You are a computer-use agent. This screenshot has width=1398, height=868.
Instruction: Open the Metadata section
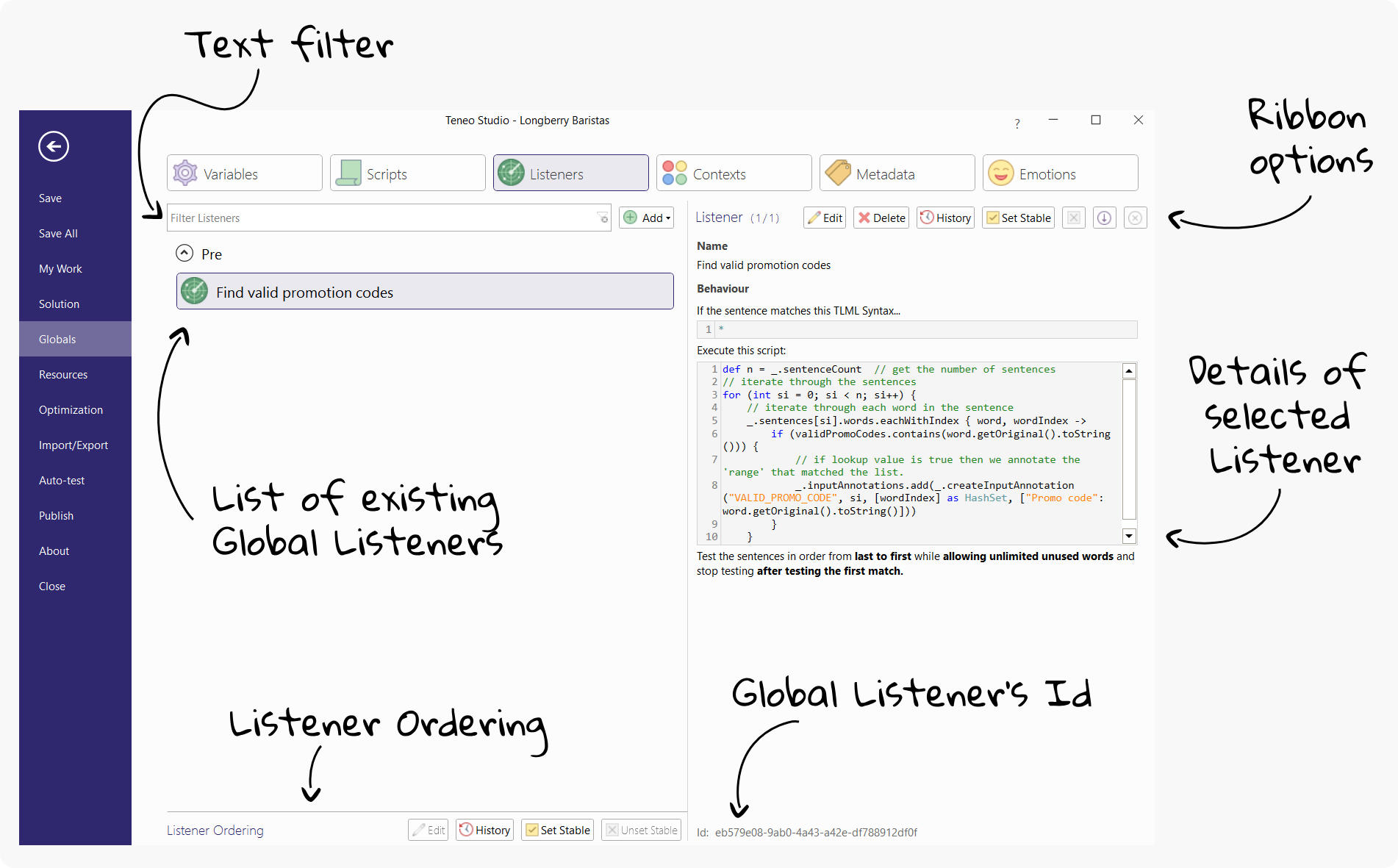pos(897,173)
